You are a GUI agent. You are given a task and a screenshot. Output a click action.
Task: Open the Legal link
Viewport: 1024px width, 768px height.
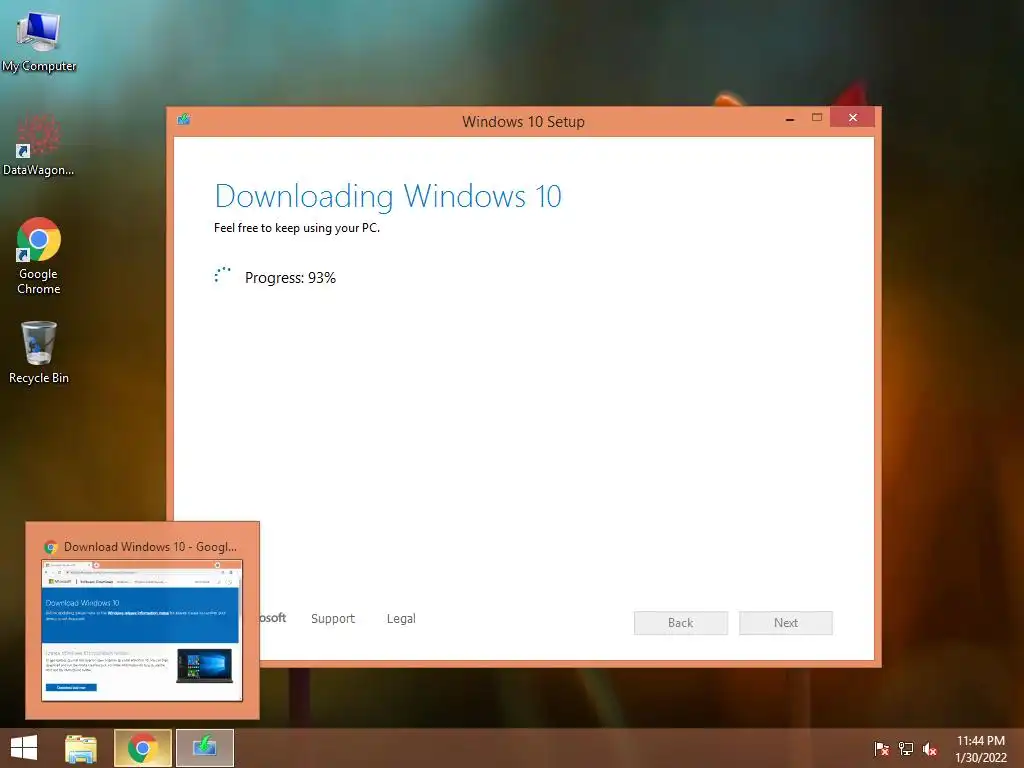[x=401, y=618]
